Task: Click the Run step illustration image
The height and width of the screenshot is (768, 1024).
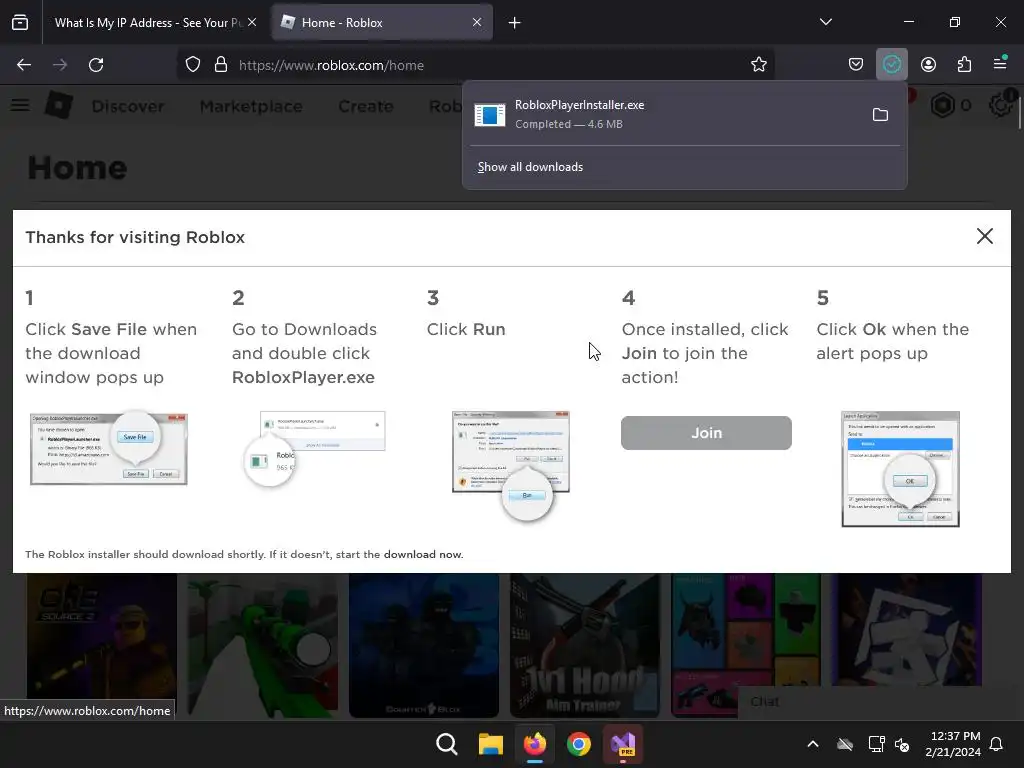Action: pyautogui.click(x=511, y=465)
